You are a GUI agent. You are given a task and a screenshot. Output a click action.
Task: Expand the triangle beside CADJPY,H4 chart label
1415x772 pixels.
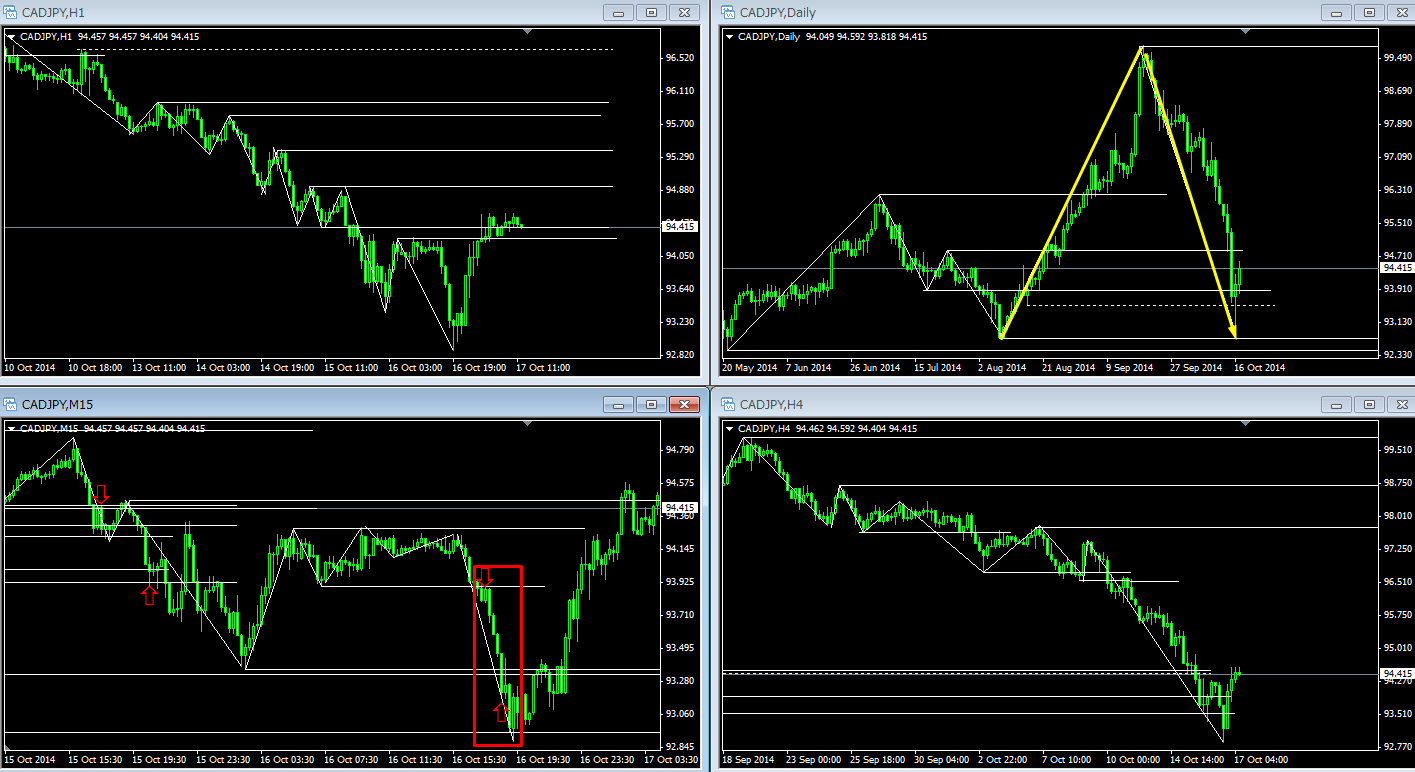(x=729, y=429)
